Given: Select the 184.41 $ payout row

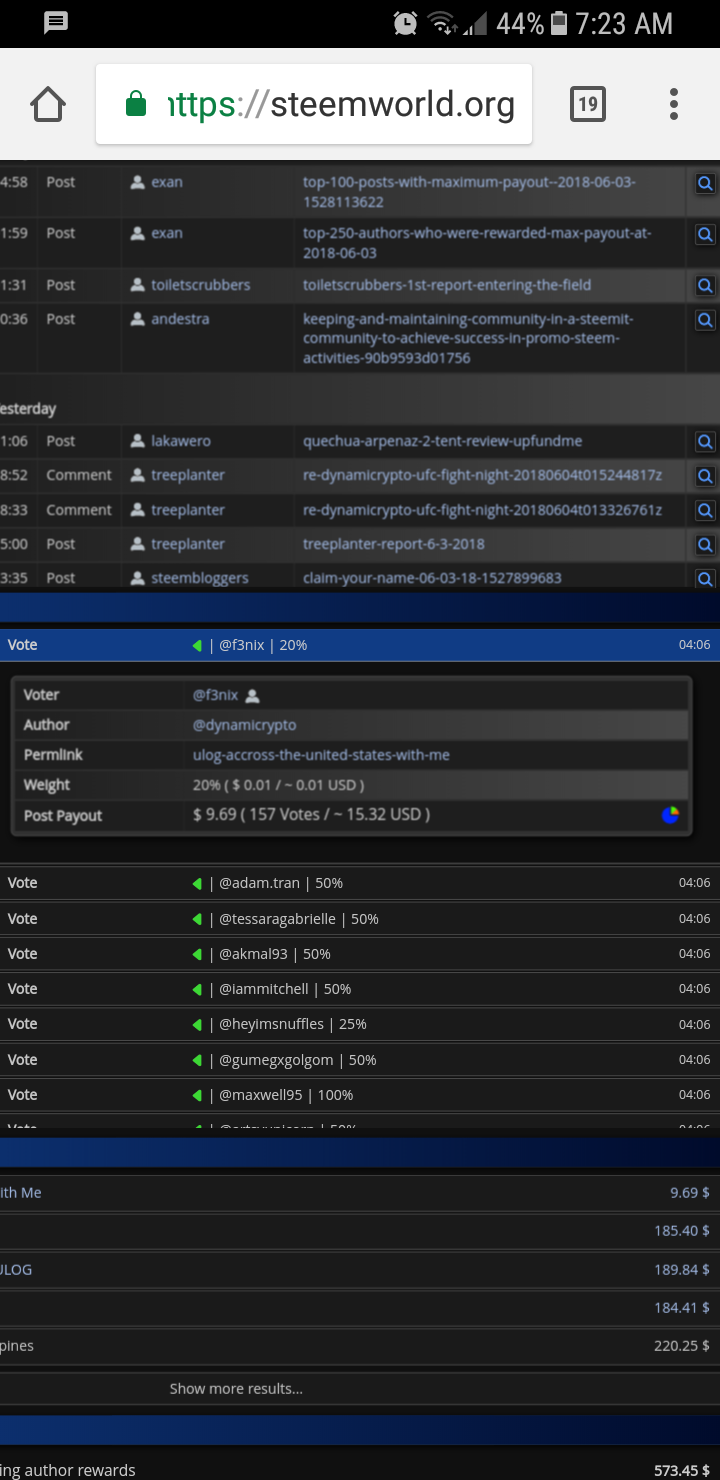Looking at the screenshot, I should (360, 1307).
